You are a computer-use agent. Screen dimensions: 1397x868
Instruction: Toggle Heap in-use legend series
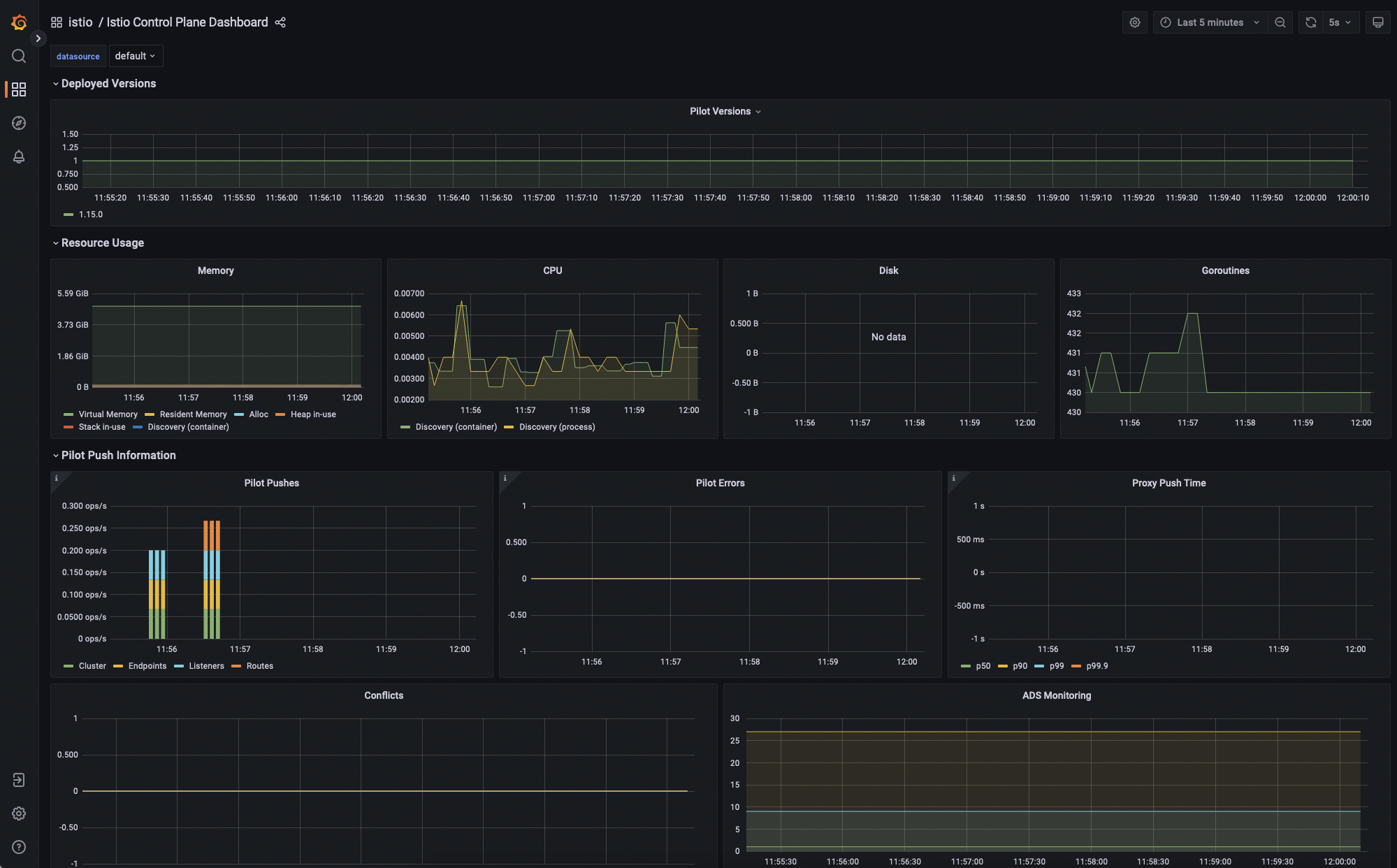click(313, 414)
